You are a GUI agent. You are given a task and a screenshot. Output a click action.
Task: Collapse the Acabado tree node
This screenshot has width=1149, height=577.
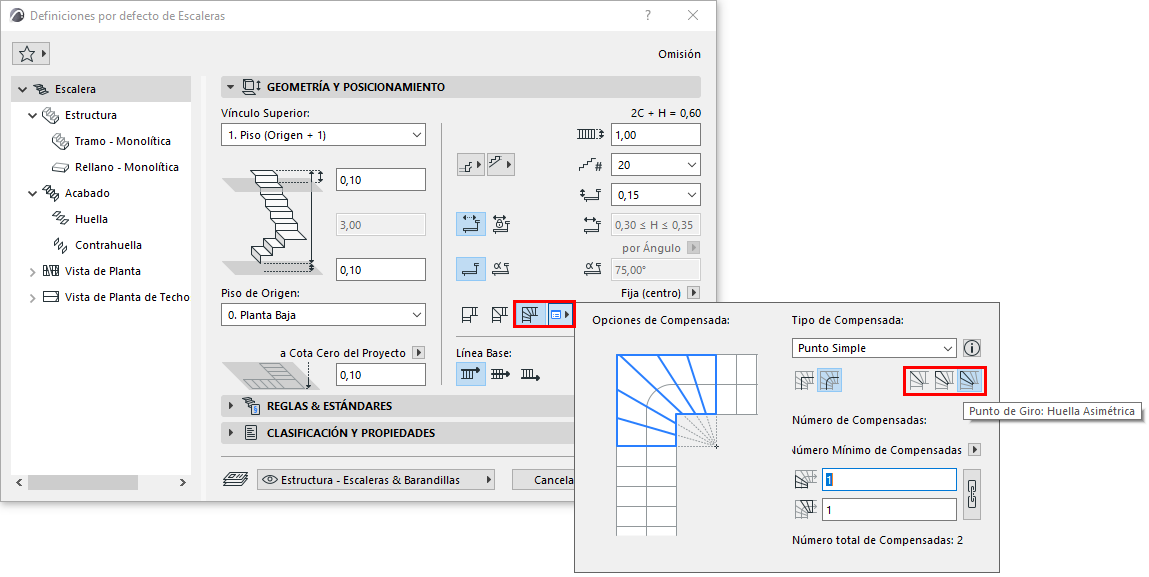pyautogui.click(x=32, y=194)
